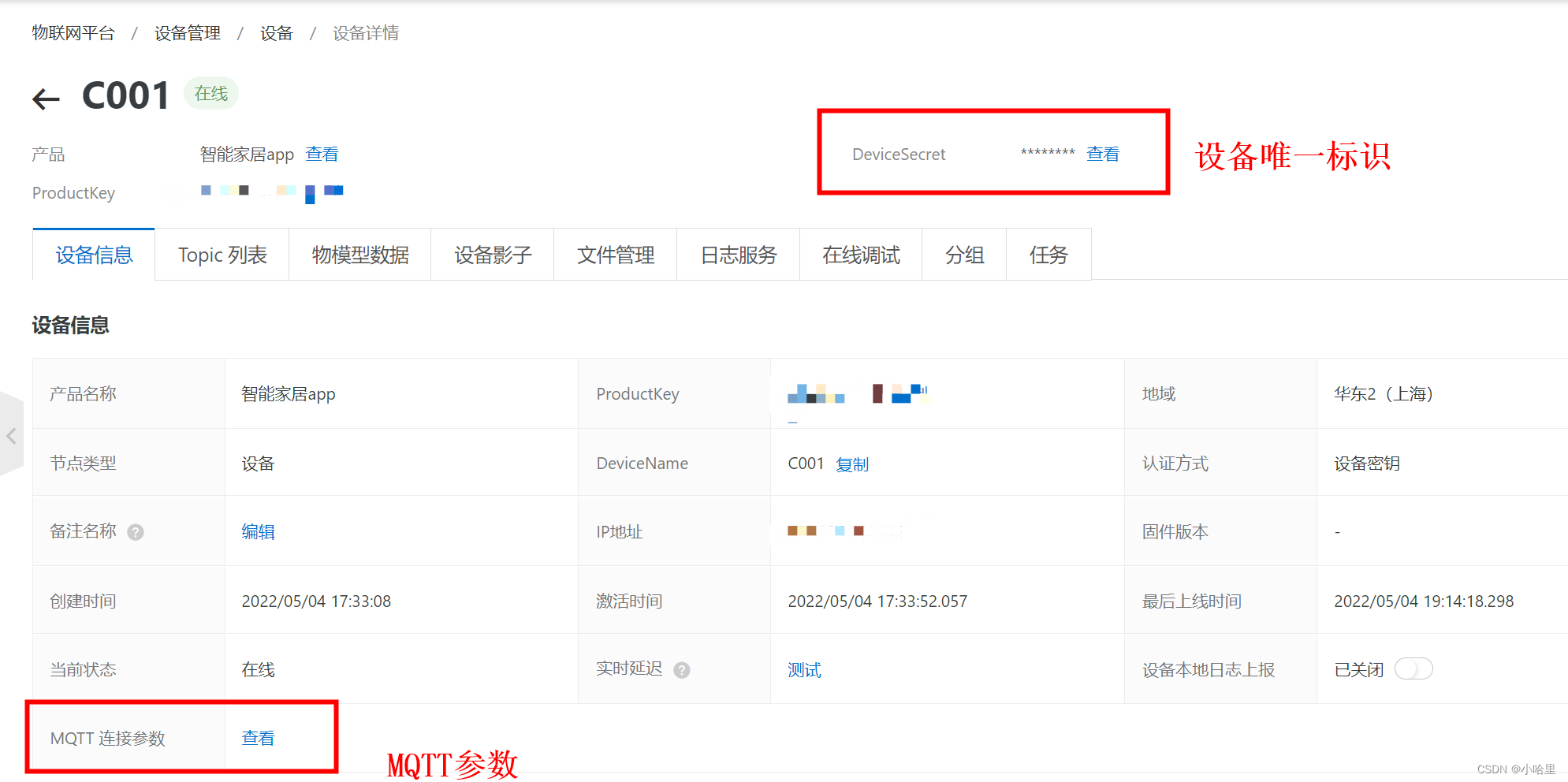The image size is (1568, 782).
Task: Click the 在线 status badge beside C001
Action: pyautogui.click(x=210, y=93)
